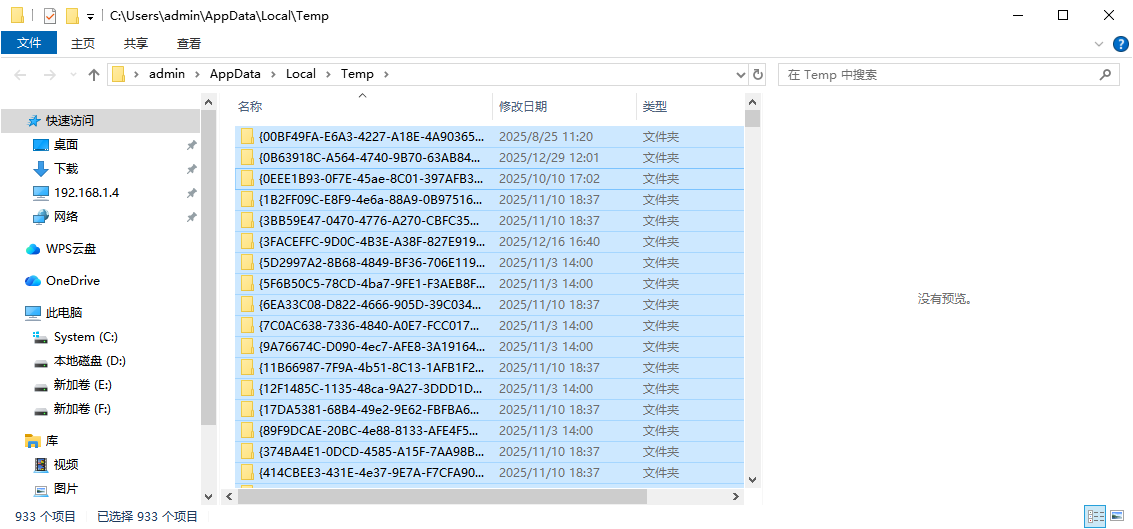1133x529 pixels.
Task: Expand the address bar history dropdown
Action: point(740,75)
